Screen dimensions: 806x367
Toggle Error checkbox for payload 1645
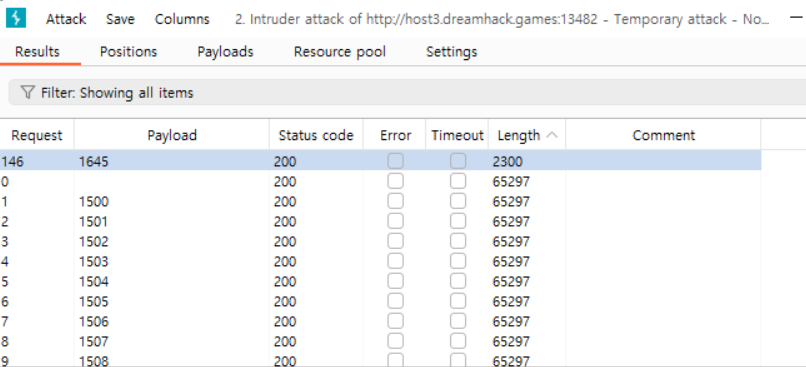click(x=395, y=161)
